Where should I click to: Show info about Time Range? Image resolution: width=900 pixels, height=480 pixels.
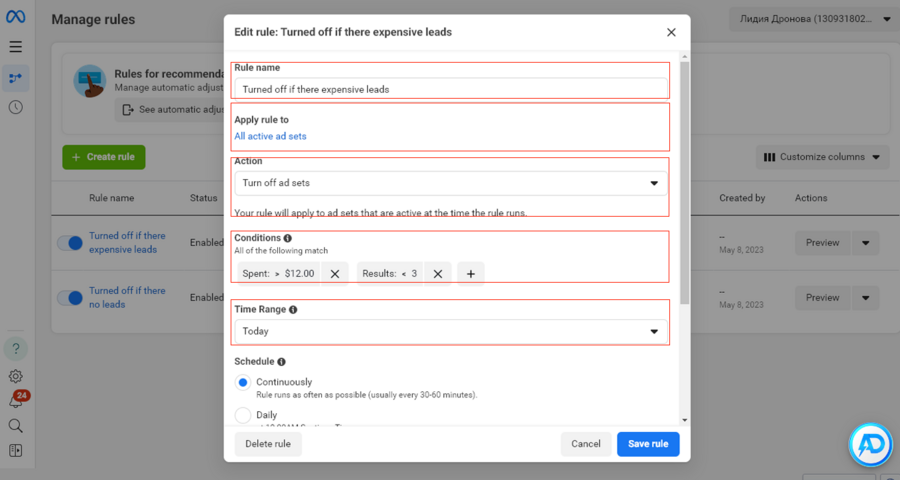293,309
